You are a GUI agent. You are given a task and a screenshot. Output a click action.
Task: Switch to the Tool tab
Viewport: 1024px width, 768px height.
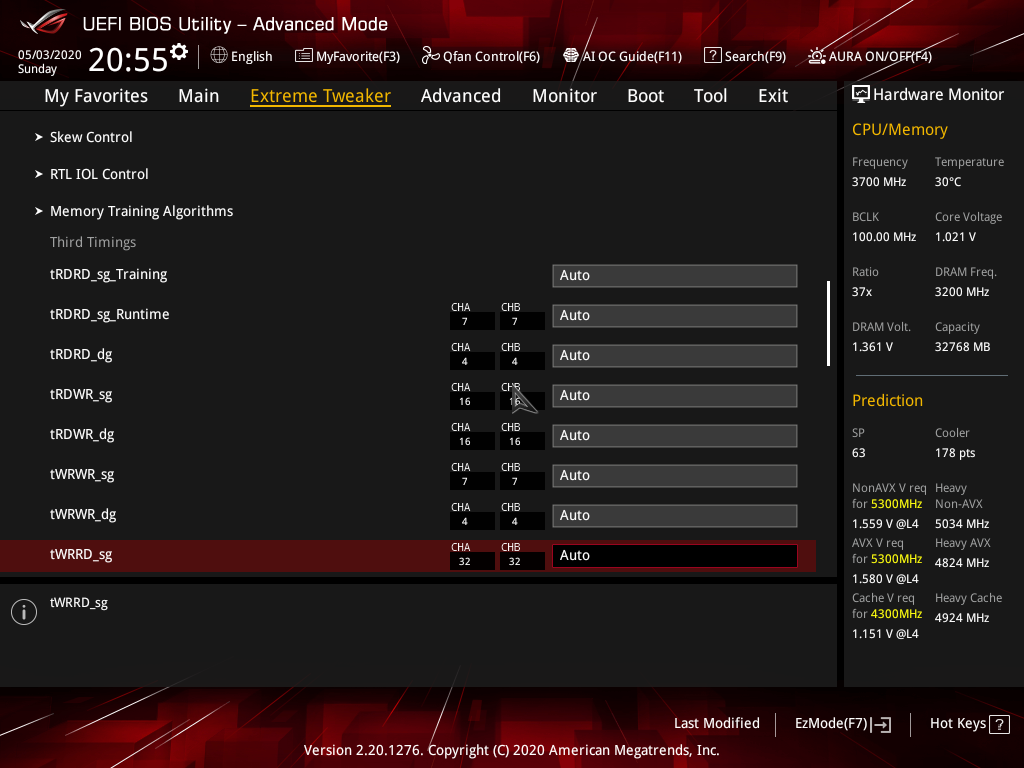tap(711, 96)
